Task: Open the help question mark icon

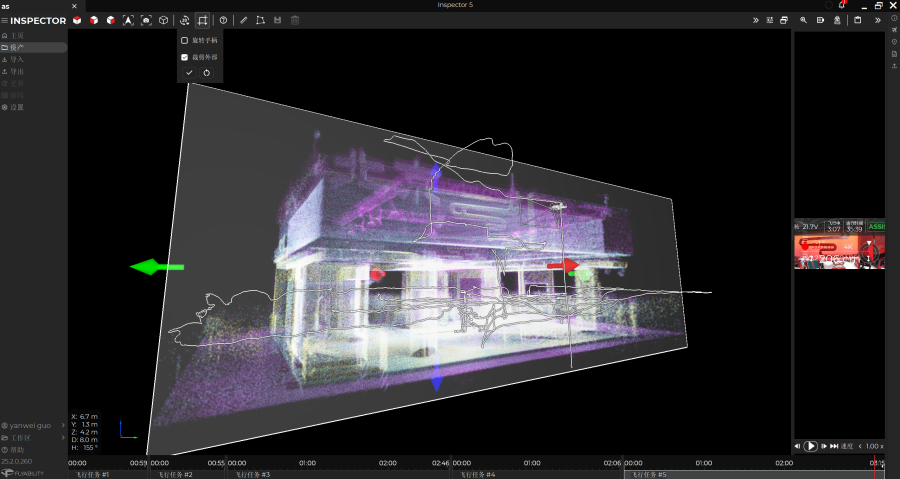Action: click(x=223, y=20)
